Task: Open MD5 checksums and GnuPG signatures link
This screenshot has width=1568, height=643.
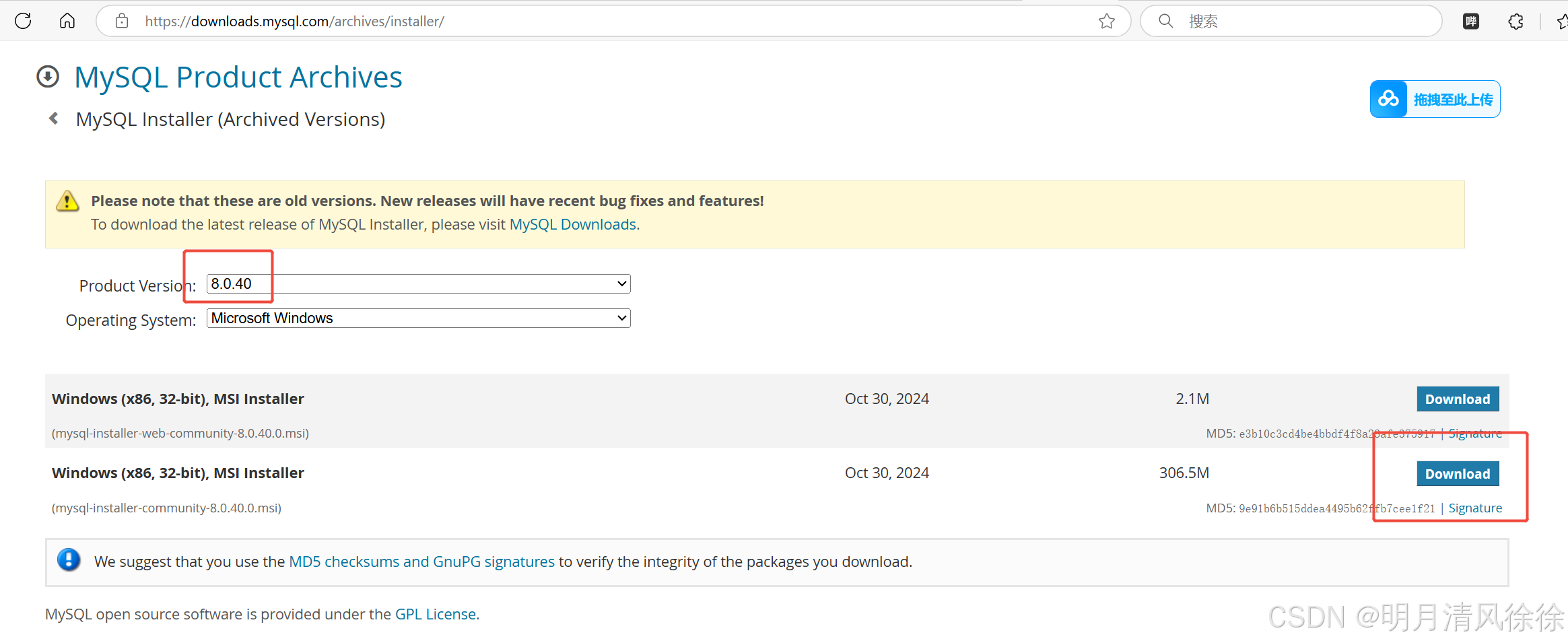Action: click(x=421, y=562)
